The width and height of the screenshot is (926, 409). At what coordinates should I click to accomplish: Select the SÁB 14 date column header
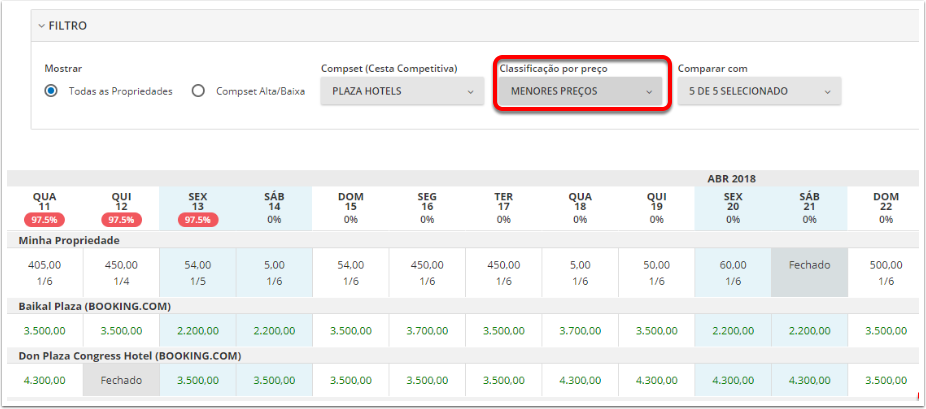coord(274,208)
